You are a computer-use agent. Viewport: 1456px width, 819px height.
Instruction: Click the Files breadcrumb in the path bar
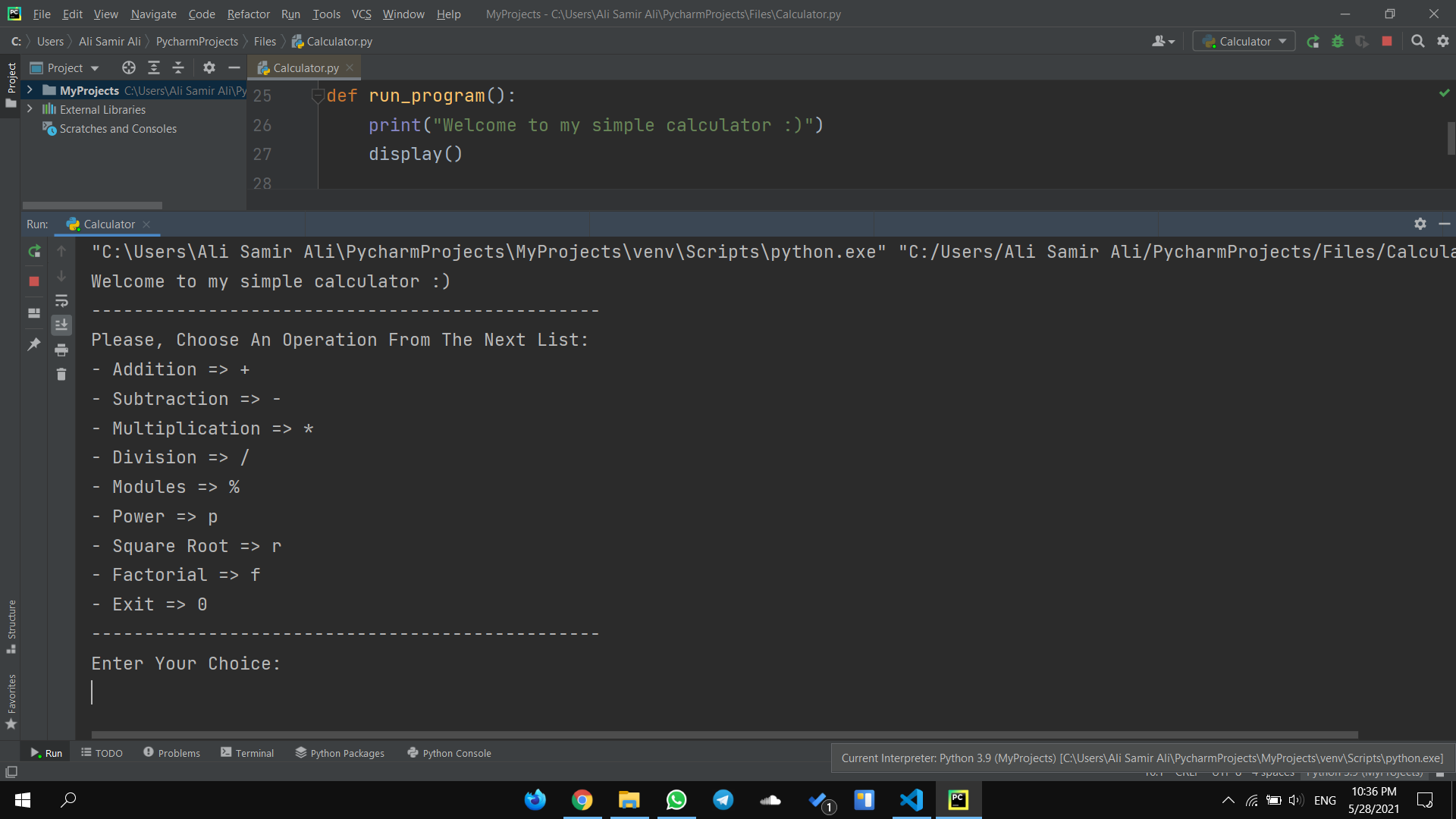264,41
